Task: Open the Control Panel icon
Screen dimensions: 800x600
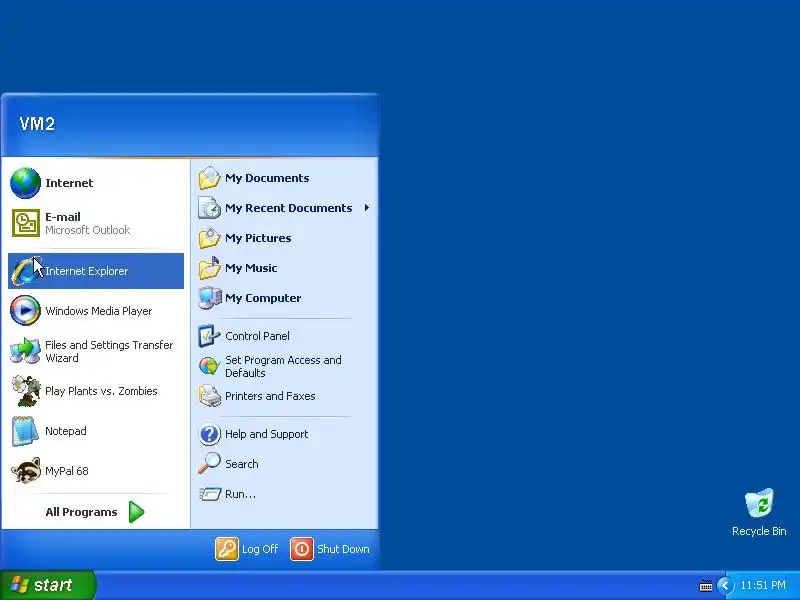Action: coord(209,336)
